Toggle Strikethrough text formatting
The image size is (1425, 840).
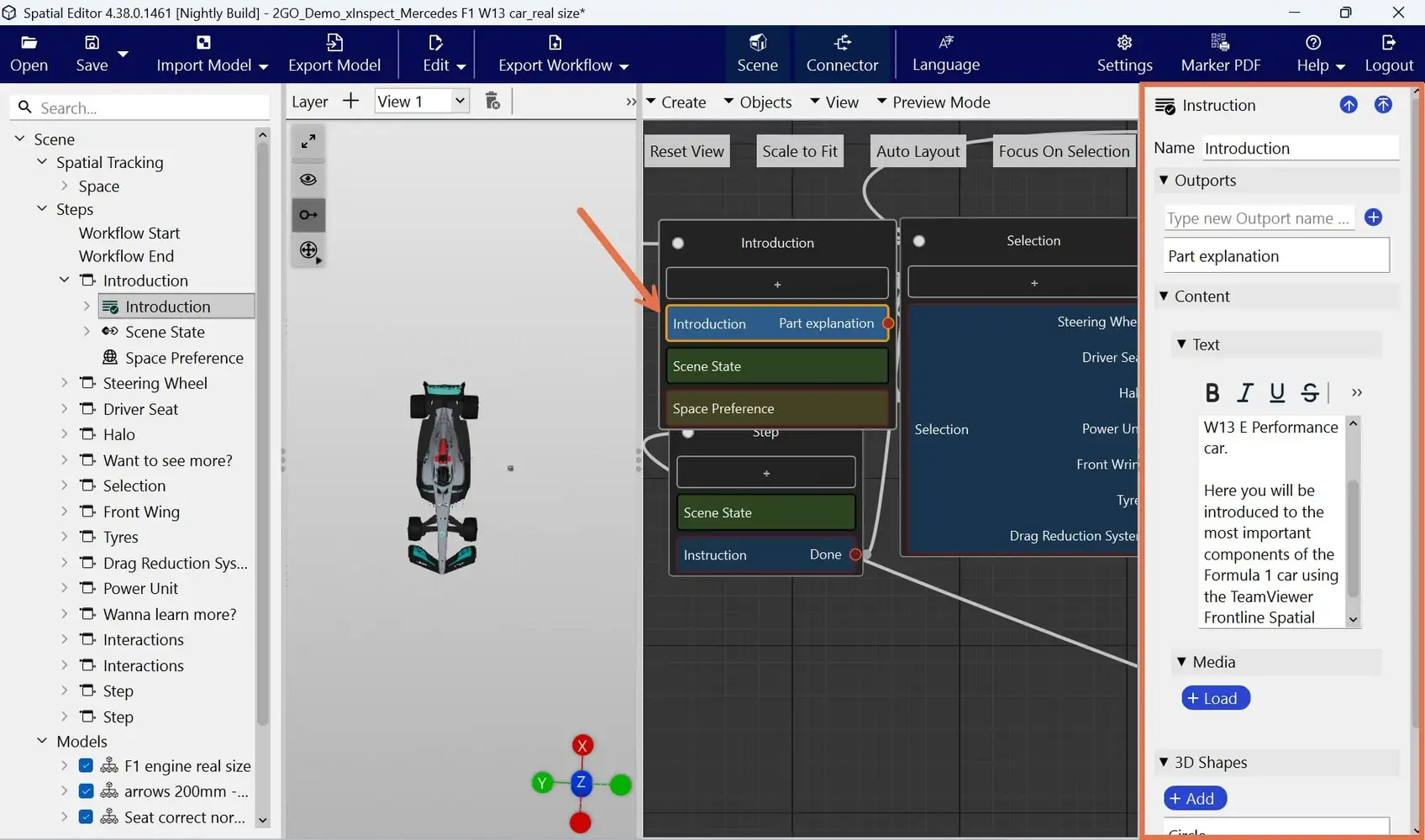[1309, 392]
